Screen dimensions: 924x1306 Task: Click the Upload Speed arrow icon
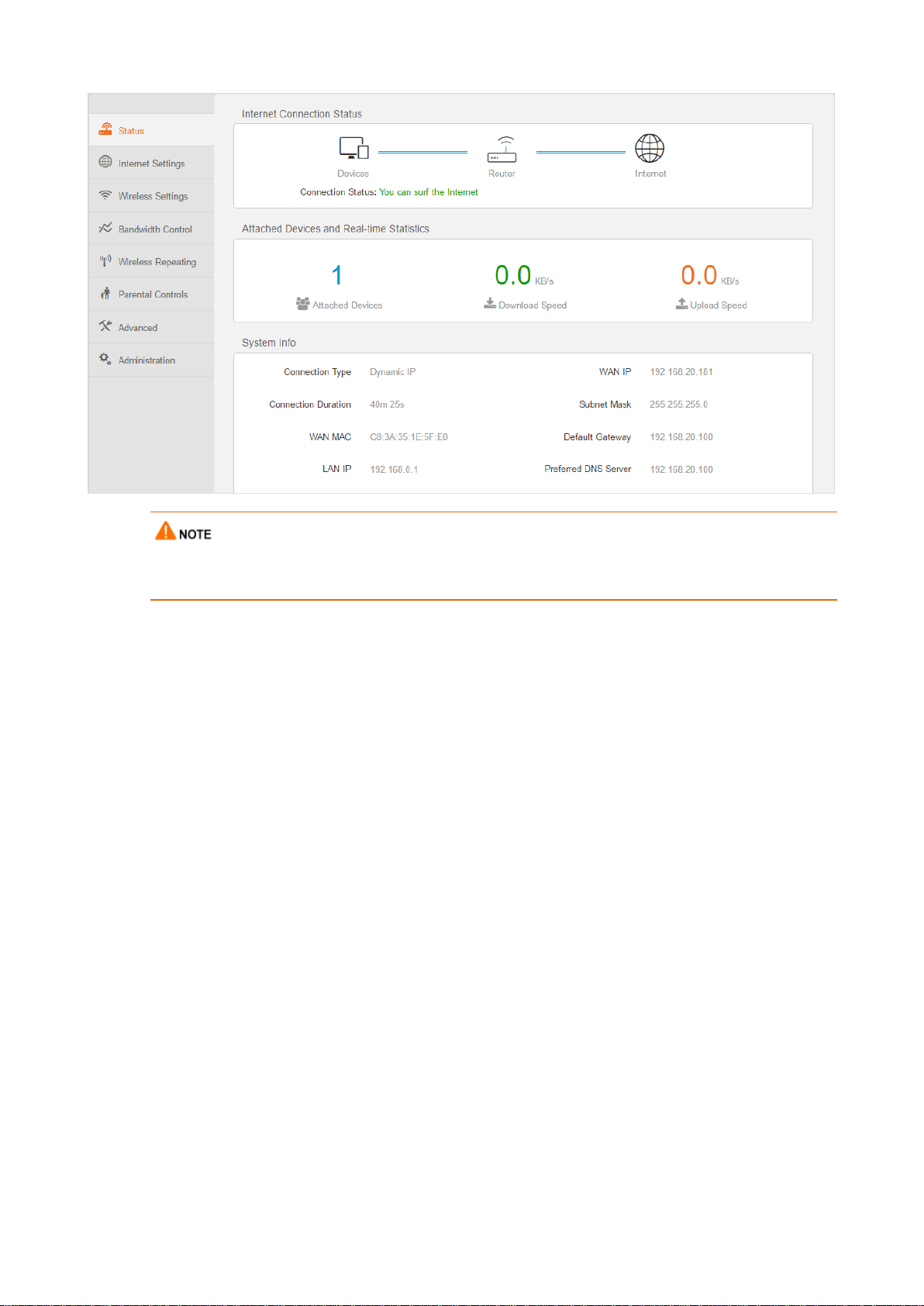pos(681,303)
